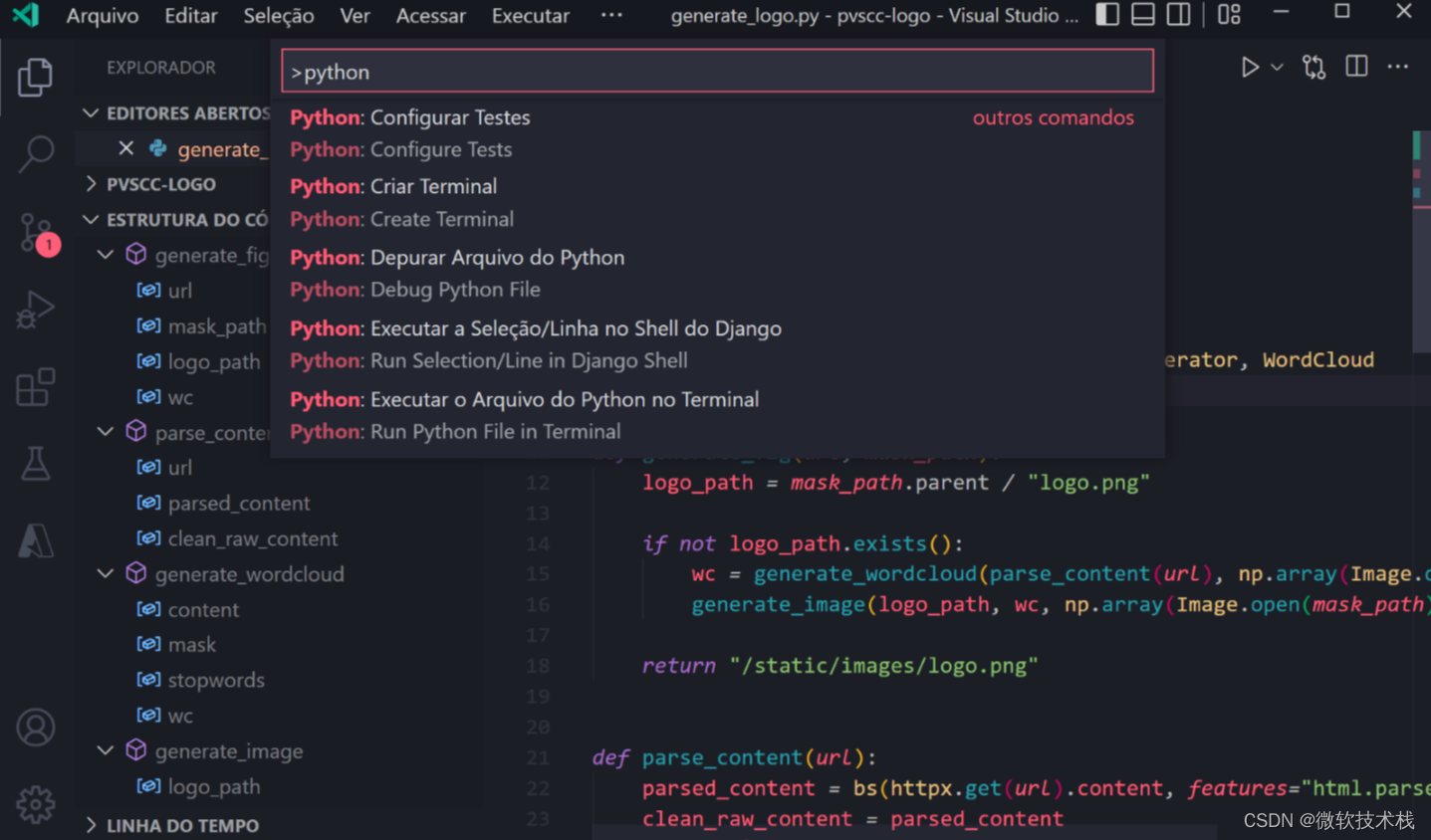
Task: Open the Manage gear icon
Action: (x=35, y=804)
